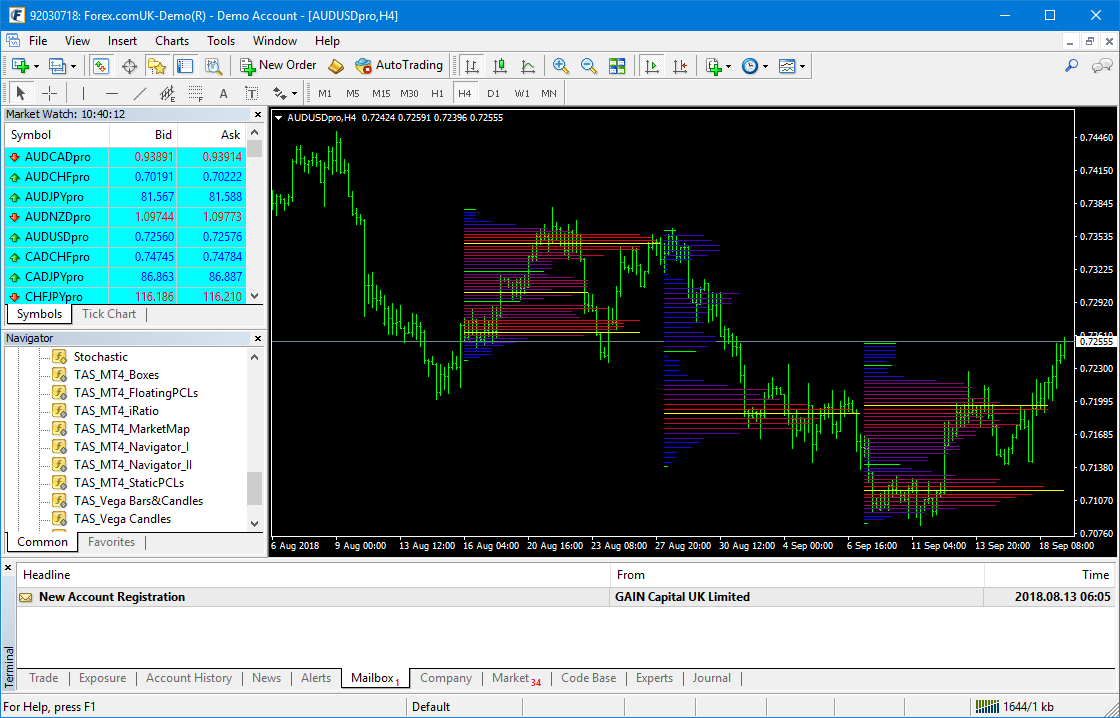This screenshot has height=718, width=1120.
Task: Switch to MN monthly timeframe
Action: point(549,94)
